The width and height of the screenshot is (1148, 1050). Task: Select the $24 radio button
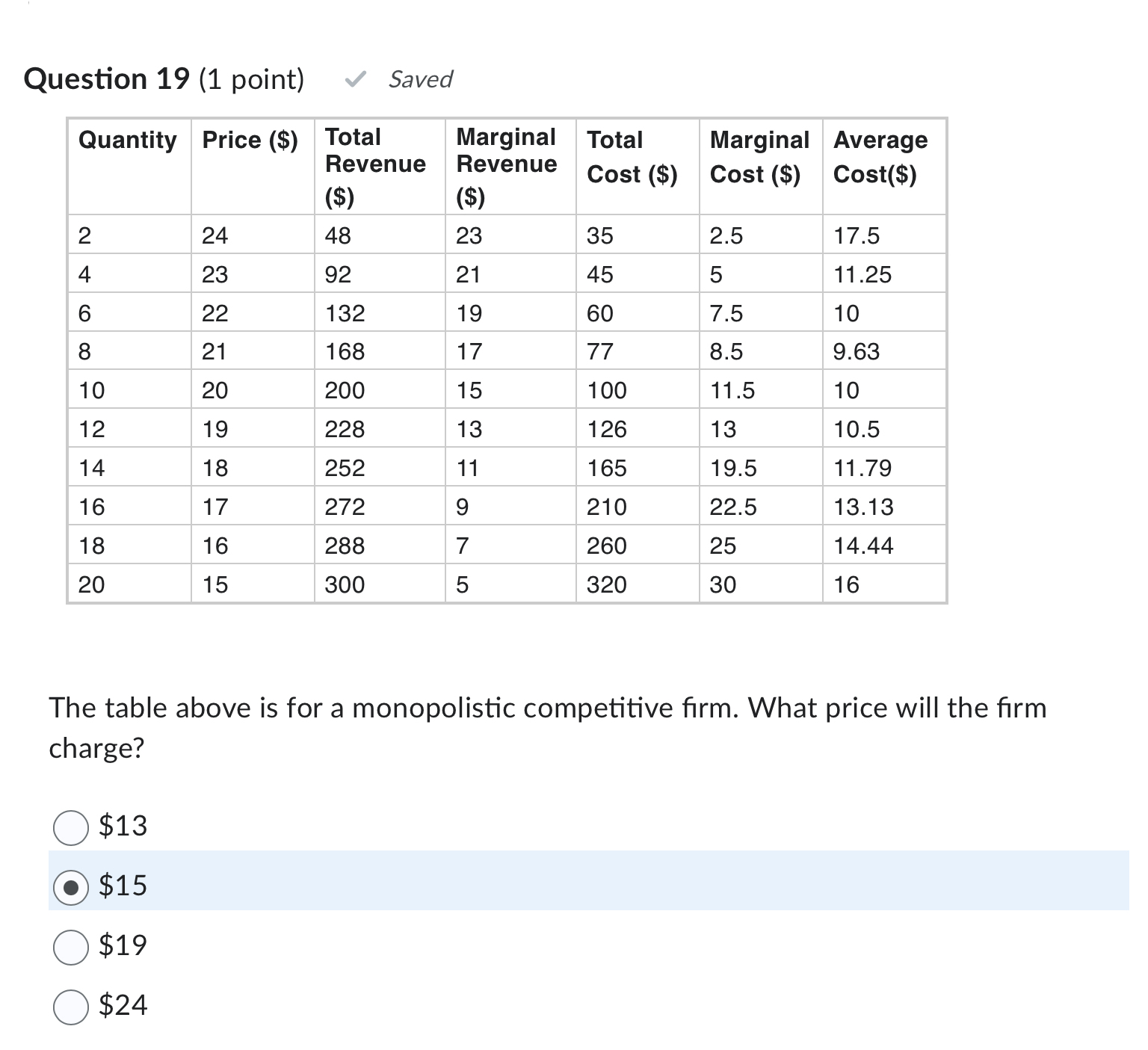tap(71, 1007)
